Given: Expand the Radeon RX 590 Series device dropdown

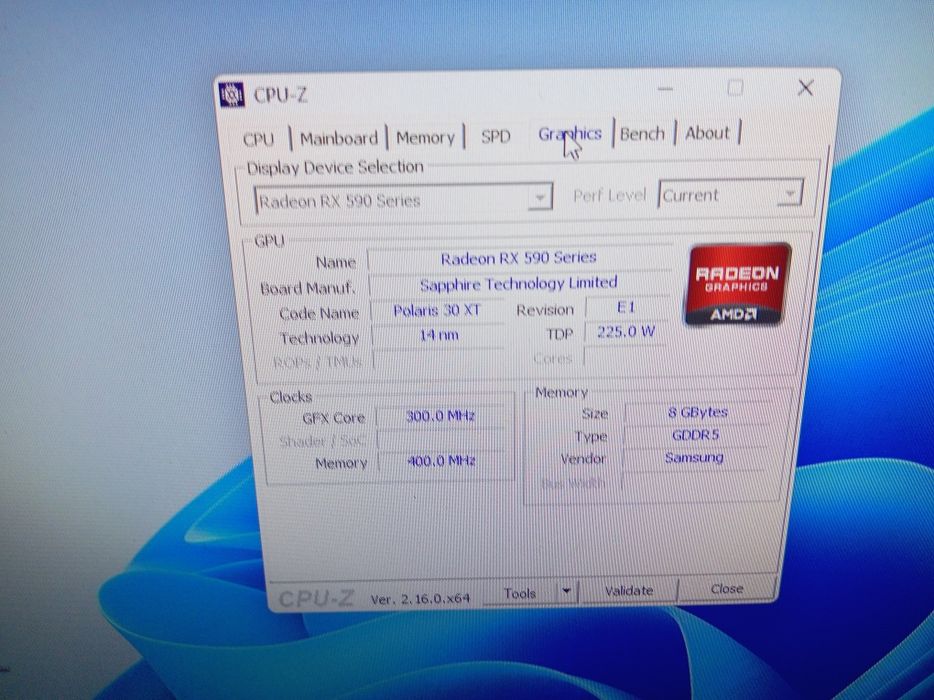Looking at the screenshot, I should pyautogui.click(x=540, y=197).
